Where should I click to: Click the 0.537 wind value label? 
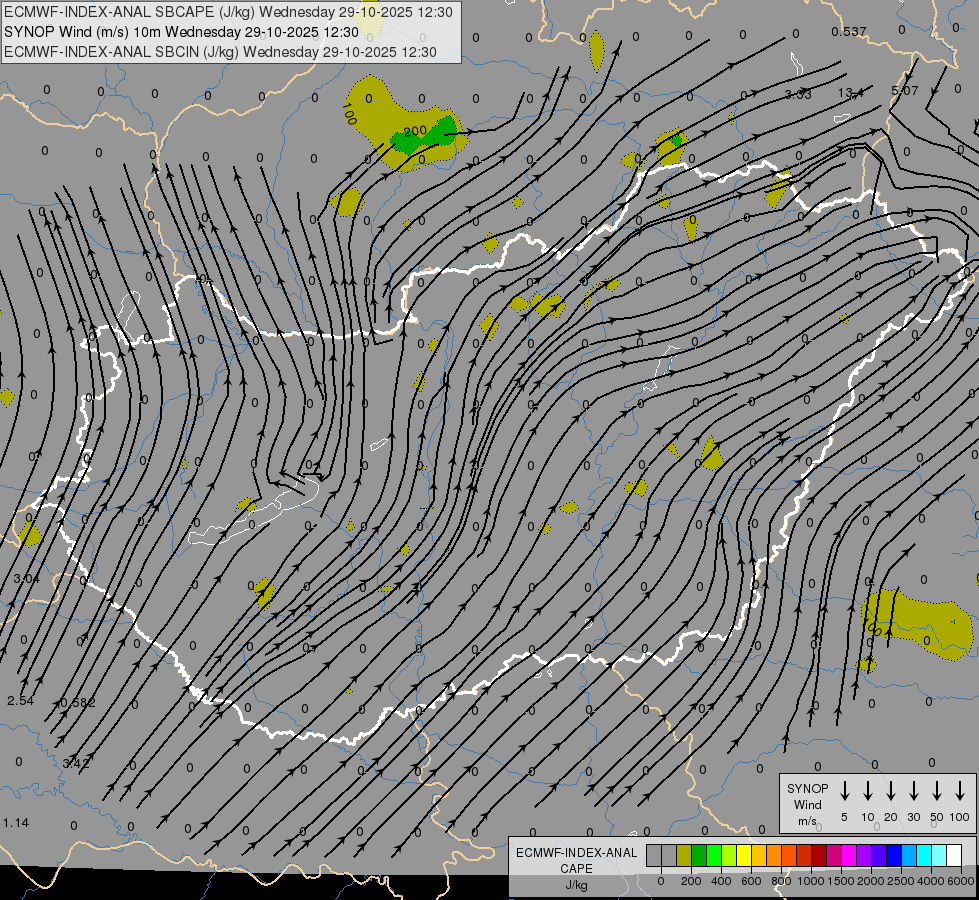(x=849, y=31)
